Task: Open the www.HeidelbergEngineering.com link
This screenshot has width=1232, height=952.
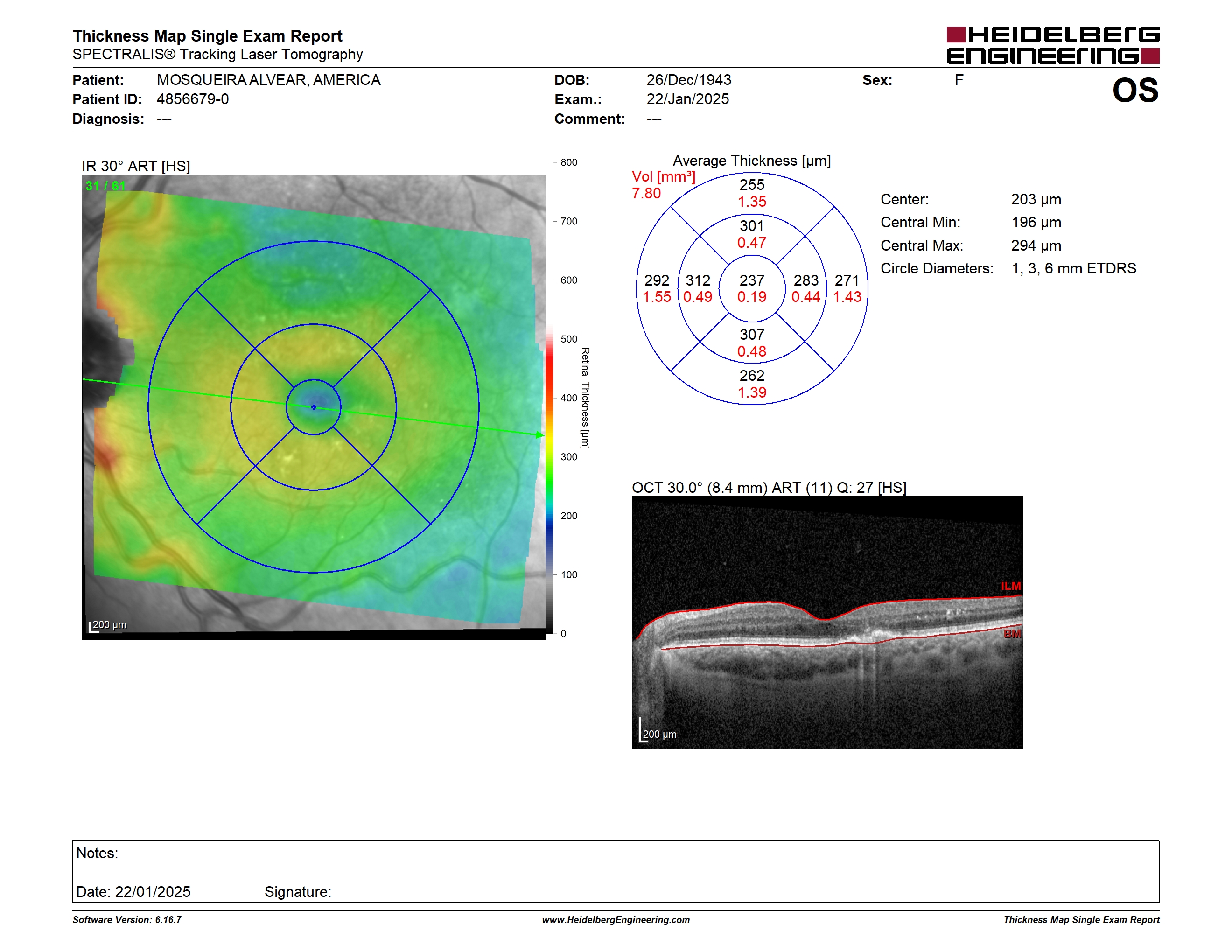Action: point(616,920)
